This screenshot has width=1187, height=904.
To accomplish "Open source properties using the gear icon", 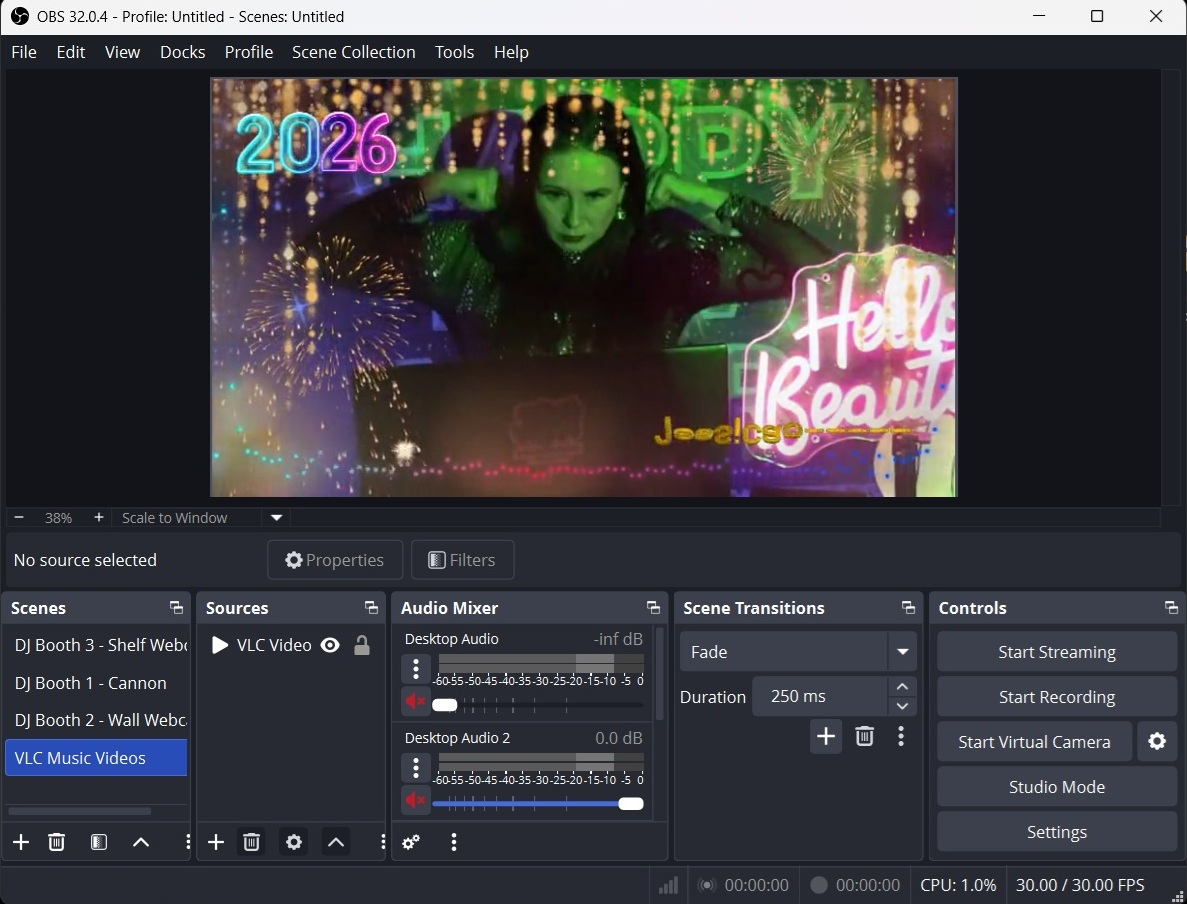I will 294,842.
